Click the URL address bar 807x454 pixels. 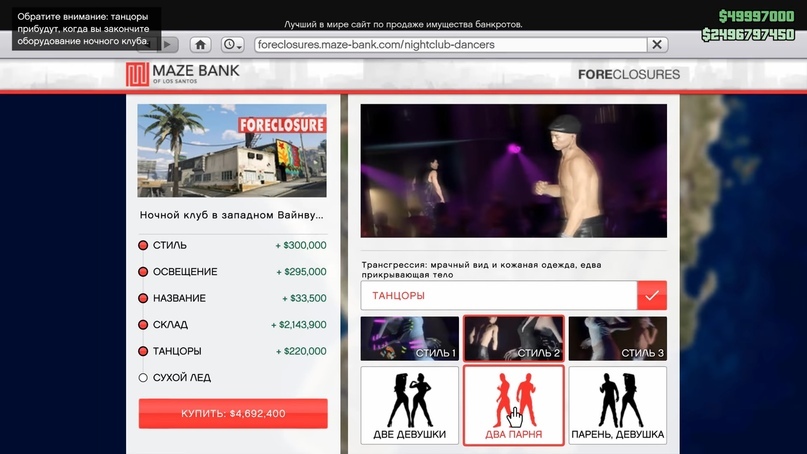448,45
